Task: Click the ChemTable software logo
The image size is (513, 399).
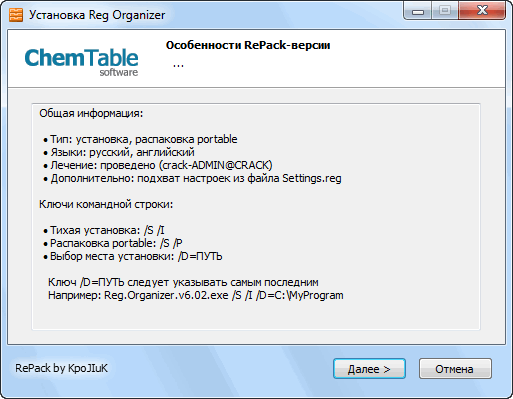Action: tap(81, 62)
